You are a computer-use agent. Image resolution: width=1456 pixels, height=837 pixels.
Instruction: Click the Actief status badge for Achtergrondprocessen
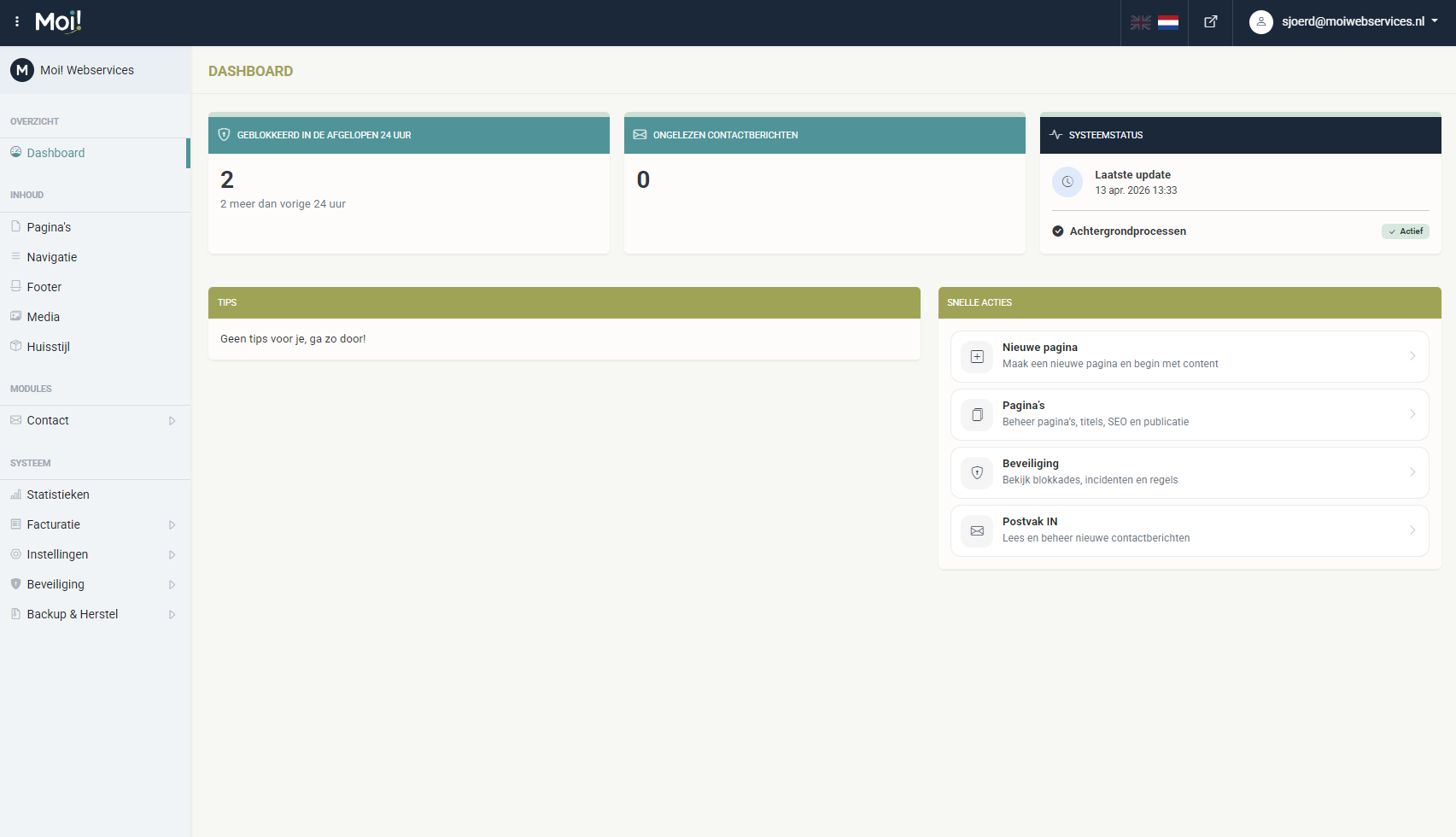[1405, 231]
